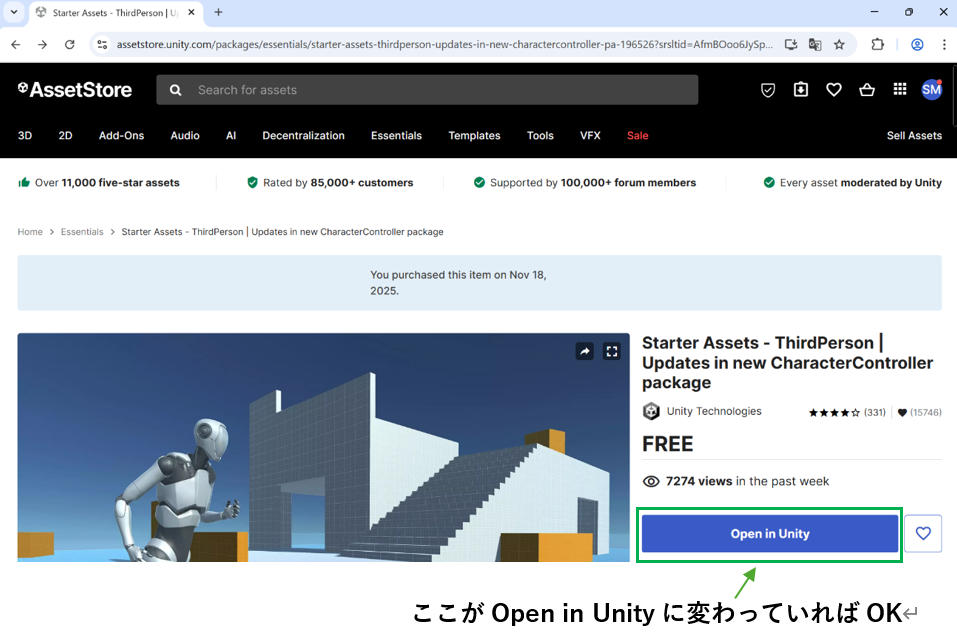The width and height of the screenshot is (957, 633).
Task: Click the AssetStore logo
Action: click(x=74, y=90)
